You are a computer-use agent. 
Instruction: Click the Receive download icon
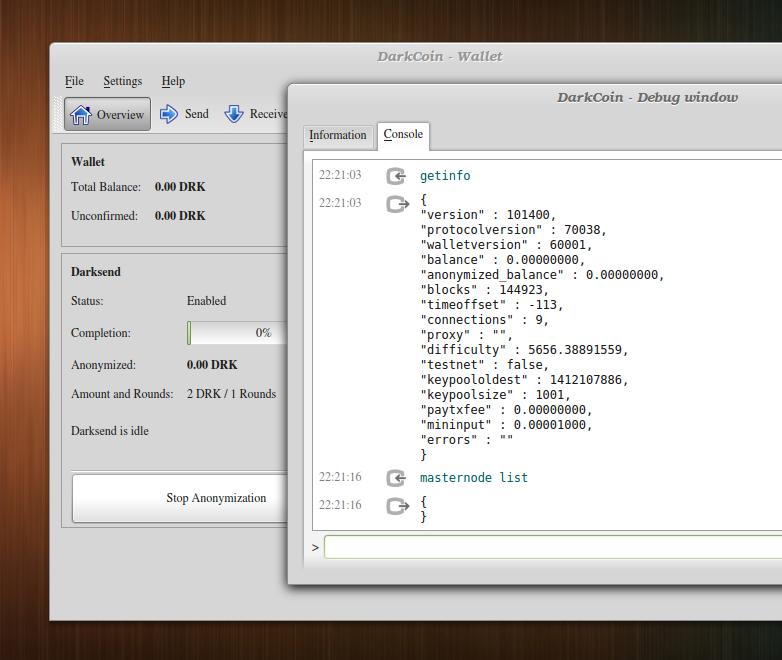pyautogui.click(x=234, y=114)
